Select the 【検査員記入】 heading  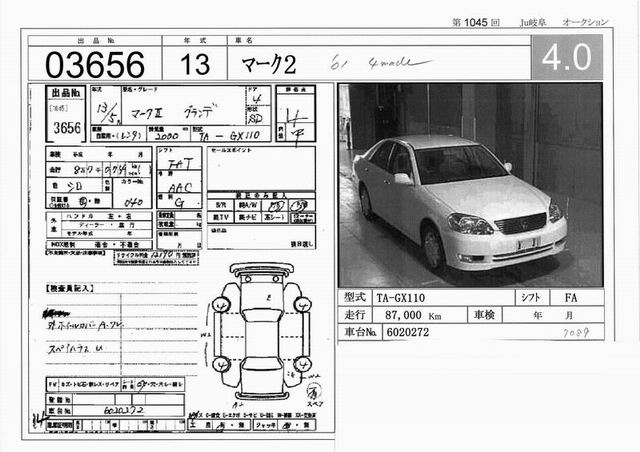pyautogui.click(x=70, y=289)
